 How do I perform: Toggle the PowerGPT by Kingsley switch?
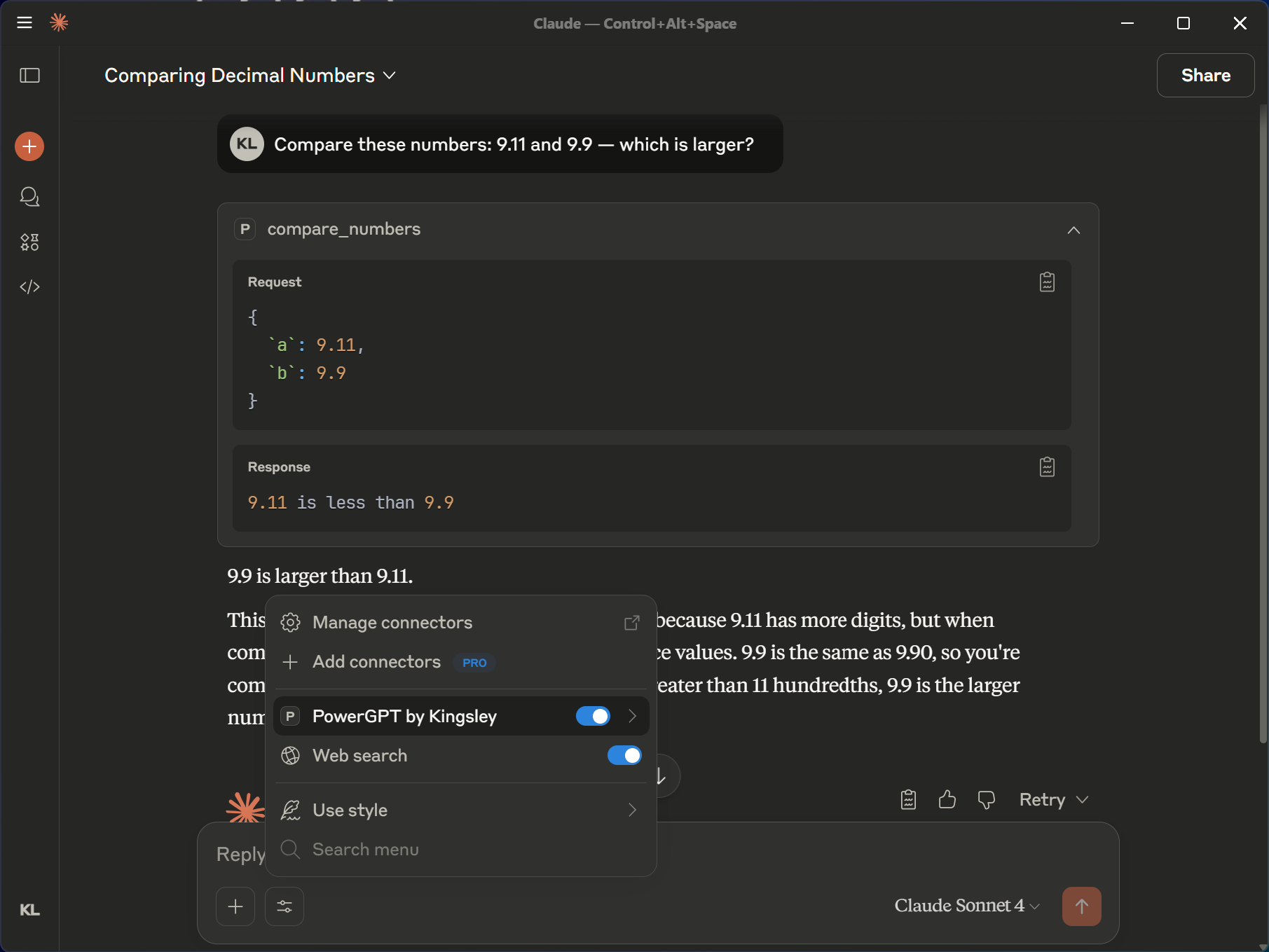[593, 716]
